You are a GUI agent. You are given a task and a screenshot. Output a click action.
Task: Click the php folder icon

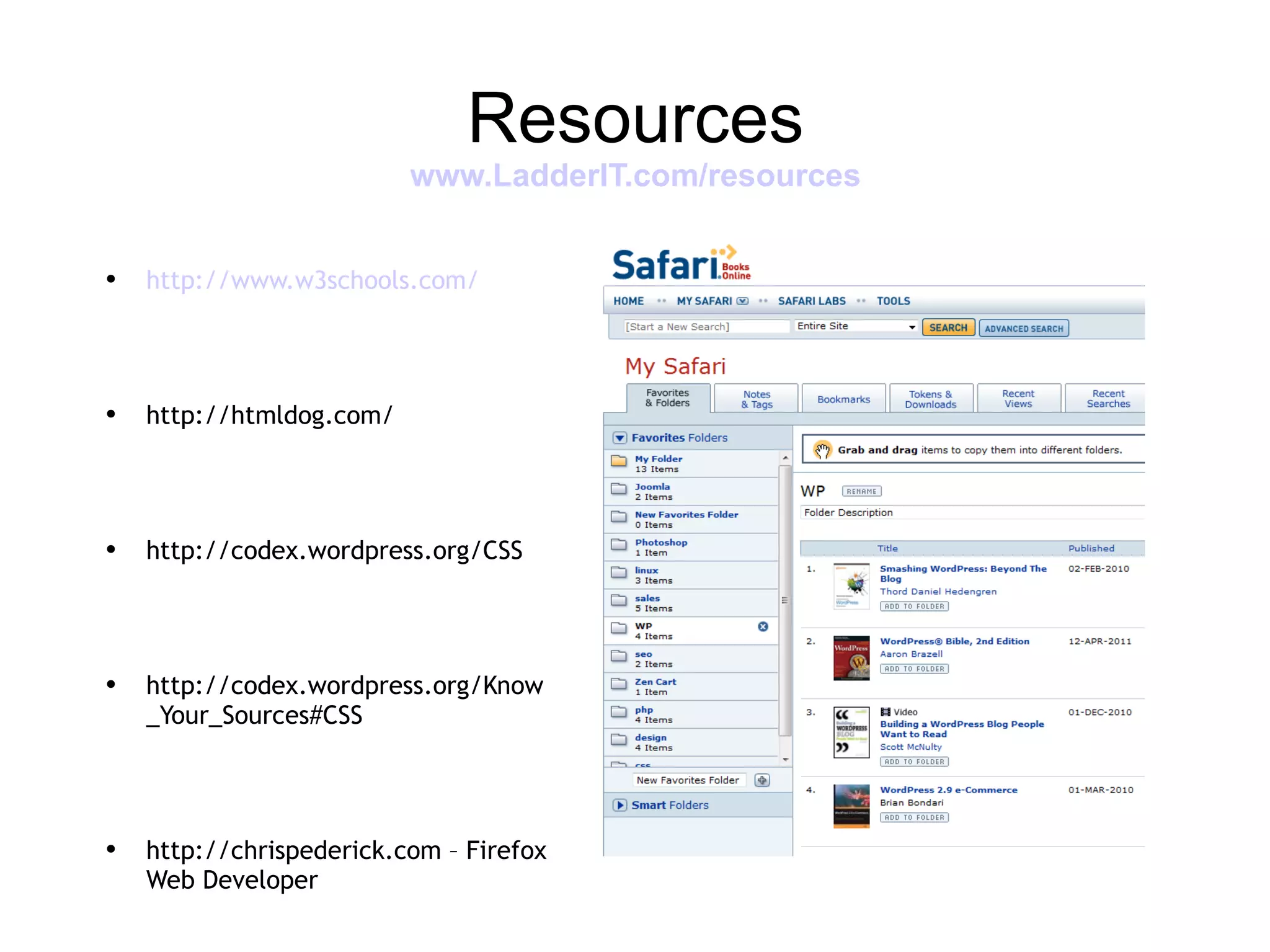tap(618, 712)
